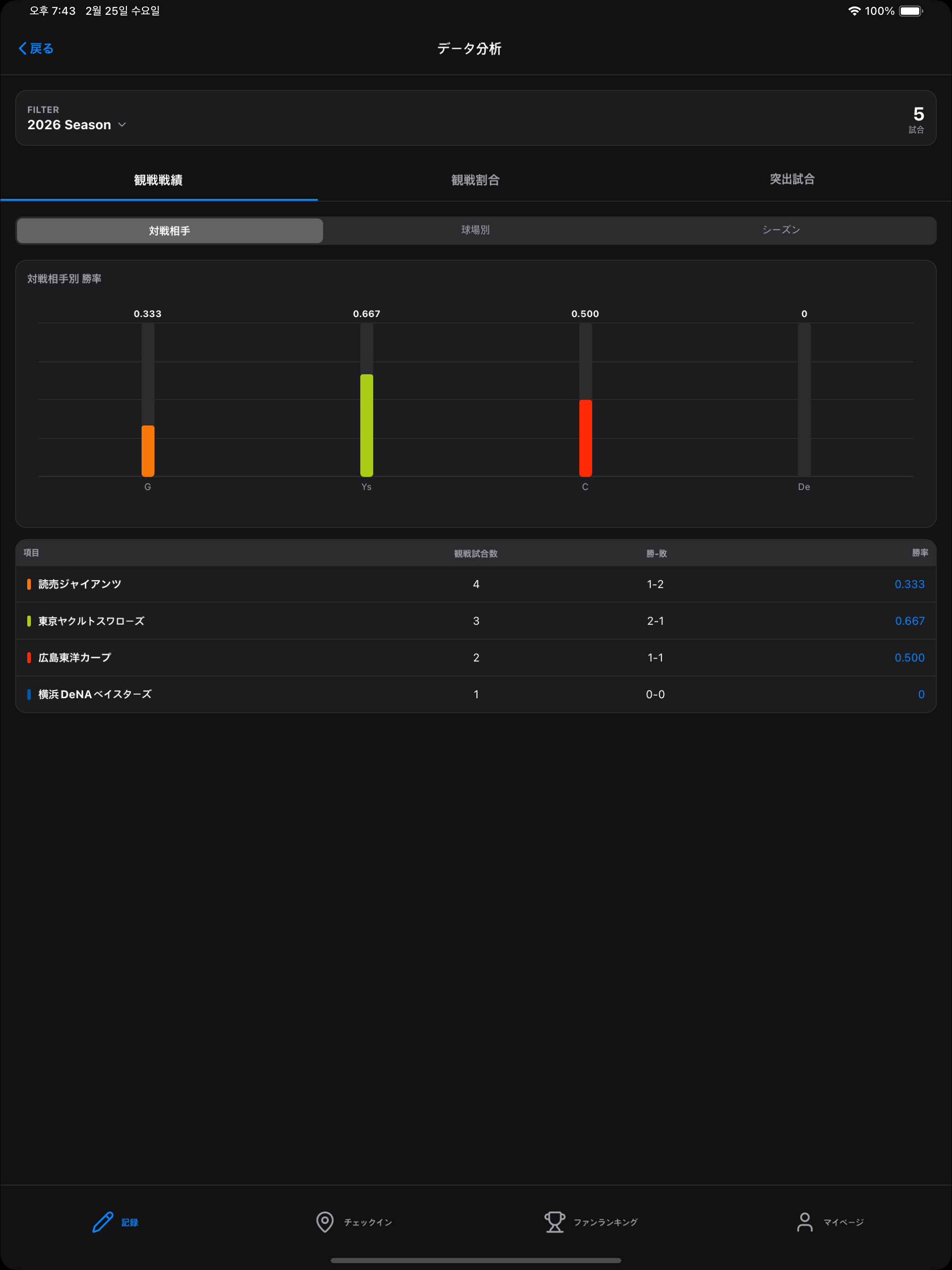Click the 観戦試合数 column header
This screenshot has width=952, height=1270.
pos(476,553)
